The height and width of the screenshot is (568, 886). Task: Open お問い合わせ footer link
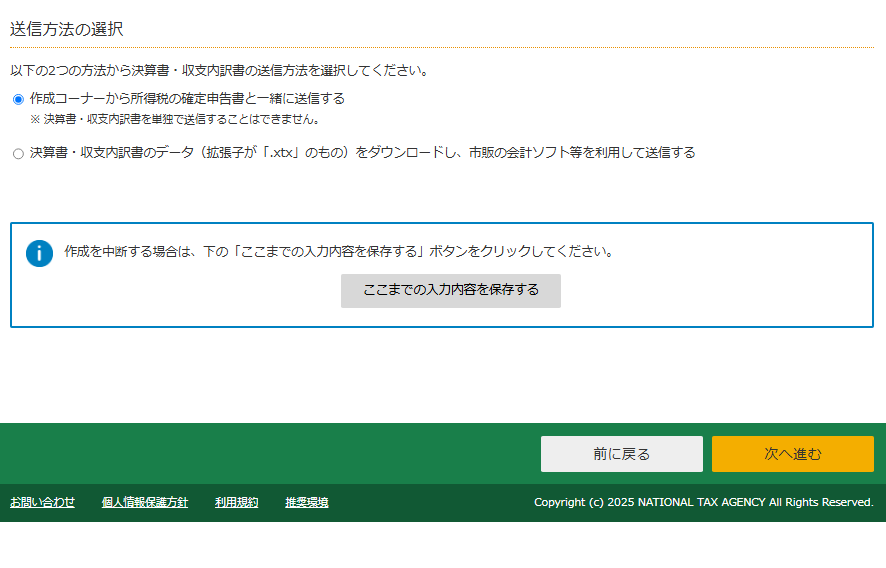click(42, 502)
